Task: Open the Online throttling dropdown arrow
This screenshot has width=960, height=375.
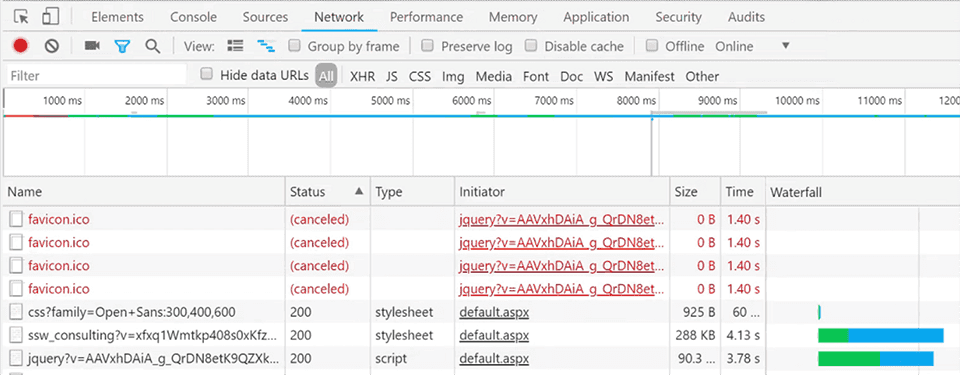Action: tap(786, 46)
